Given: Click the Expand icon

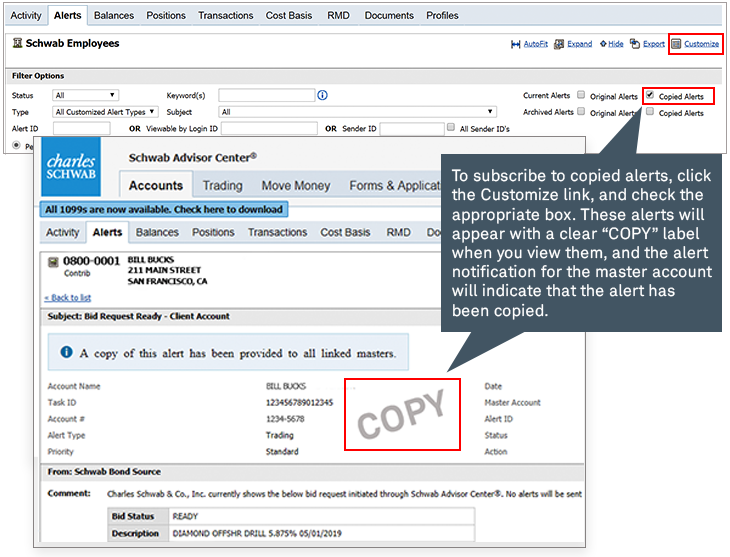Looking at the screenshot, I should 559,44.
